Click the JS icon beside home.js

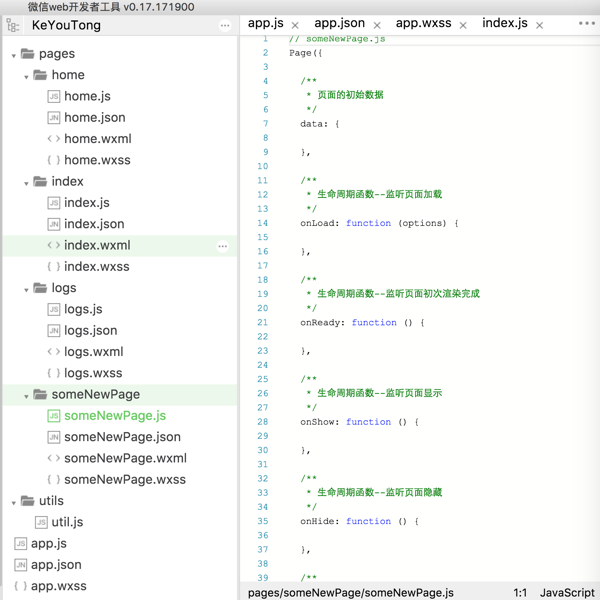tap(54, 96)
